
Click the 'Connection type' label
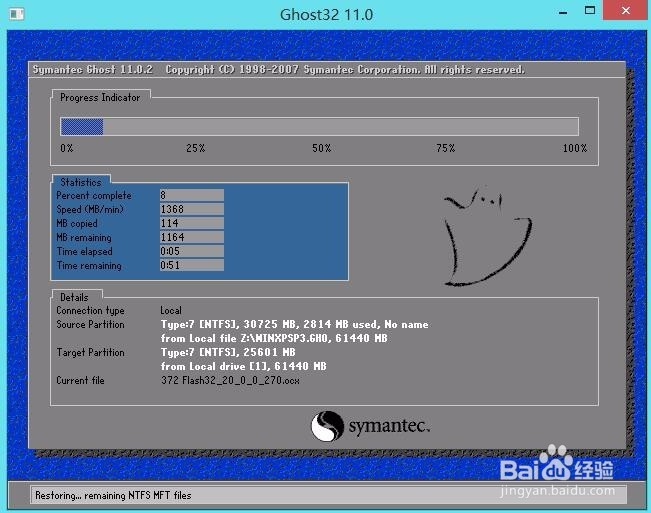click(x=91, y=311)
